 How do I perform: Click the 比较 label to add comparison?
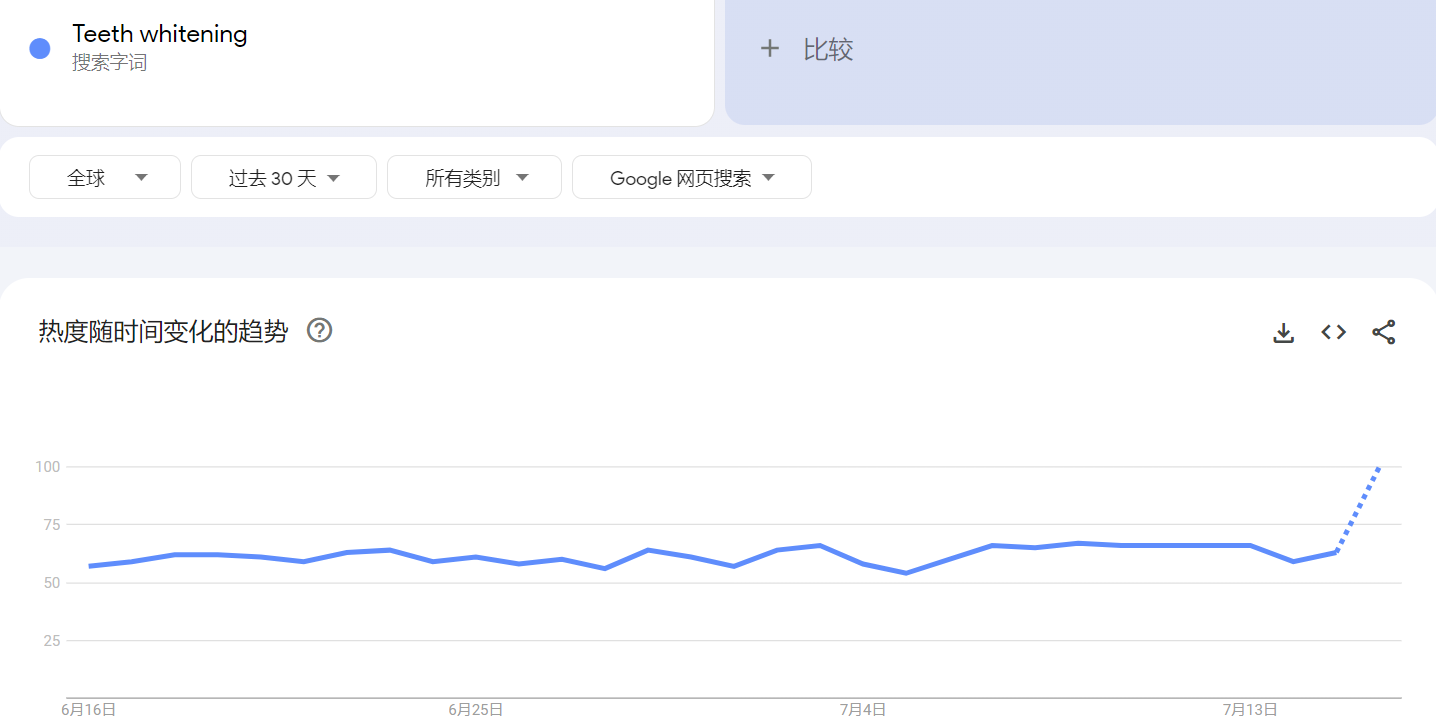pyautogui.click(x=828, y=50)
